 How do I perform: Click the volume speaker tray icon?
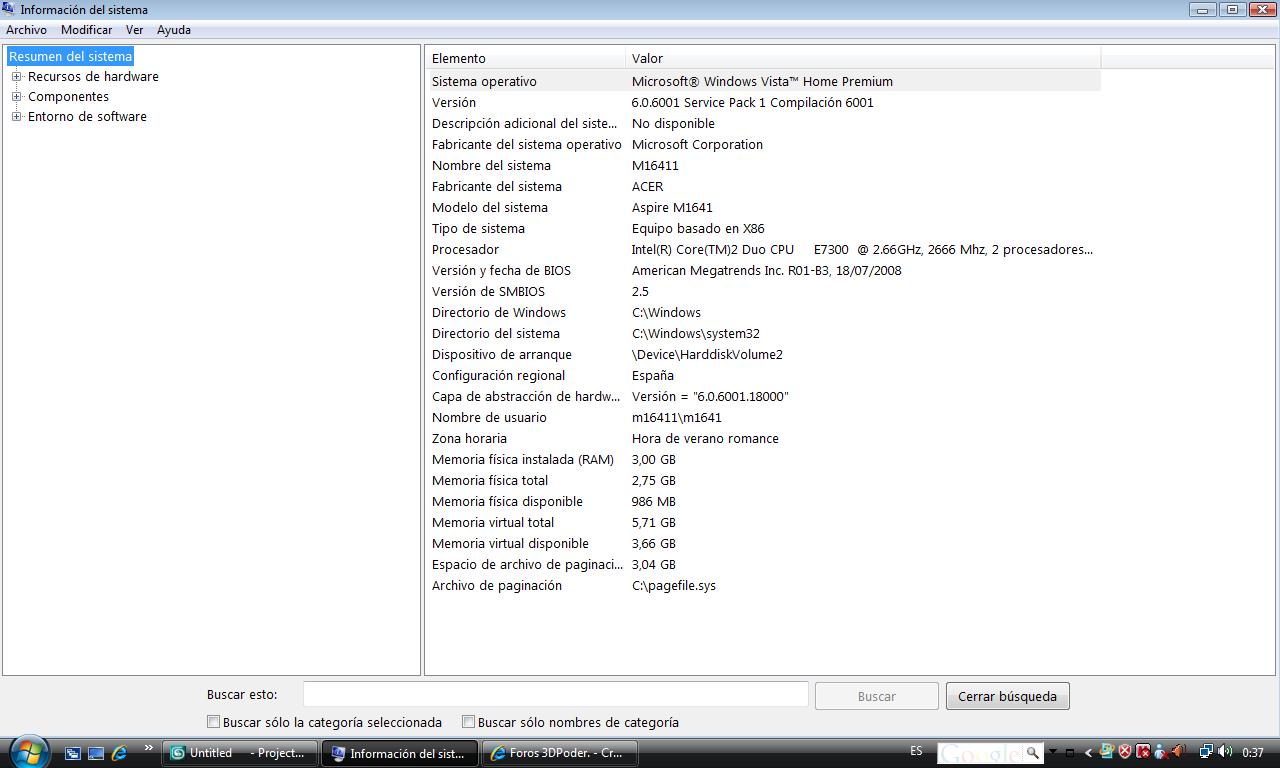[1226, 752]
